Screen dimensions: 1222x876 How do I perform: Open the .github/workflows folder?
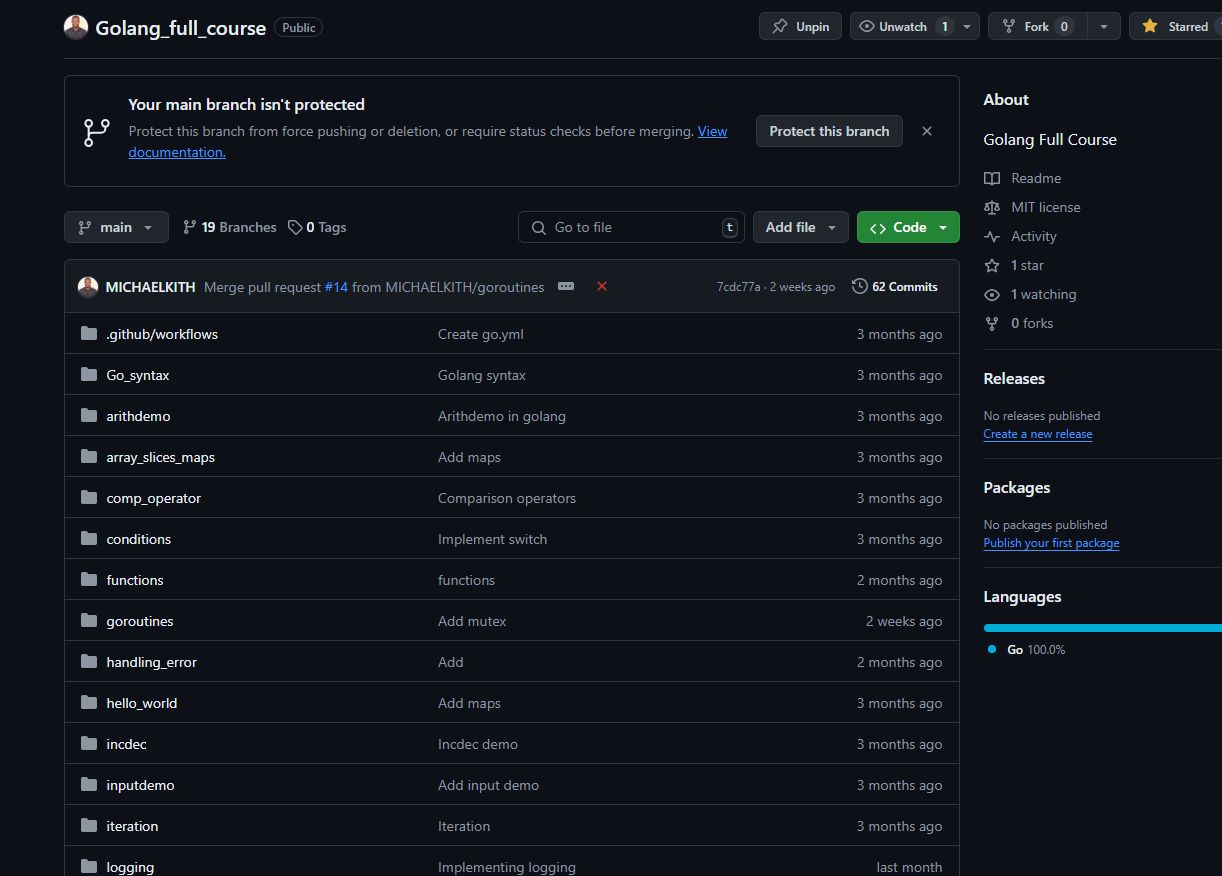162,334
